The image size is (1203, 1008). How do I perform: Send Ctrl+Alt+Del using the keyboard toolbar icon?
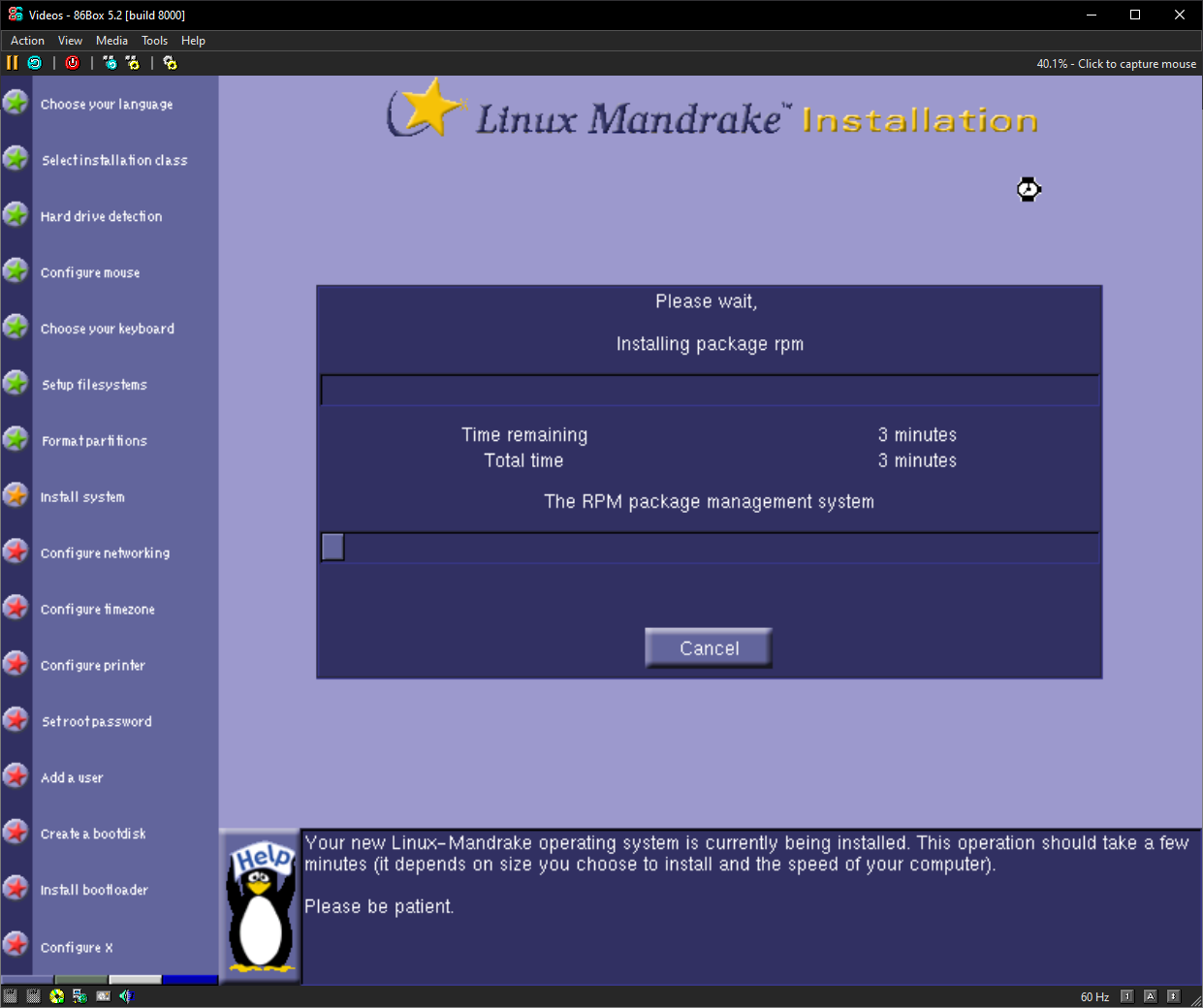click(110, 63)
